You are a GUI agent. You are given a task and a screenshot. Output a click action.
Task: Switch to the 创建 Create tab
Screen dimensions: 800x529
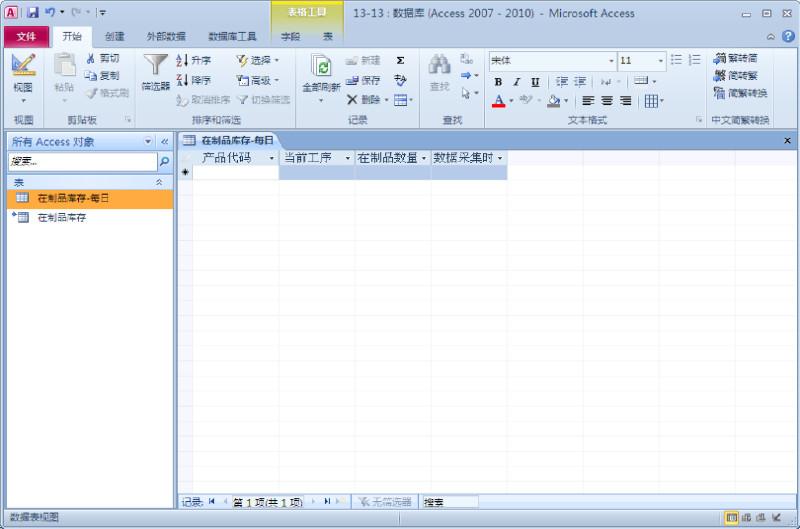tap(115, 36)
